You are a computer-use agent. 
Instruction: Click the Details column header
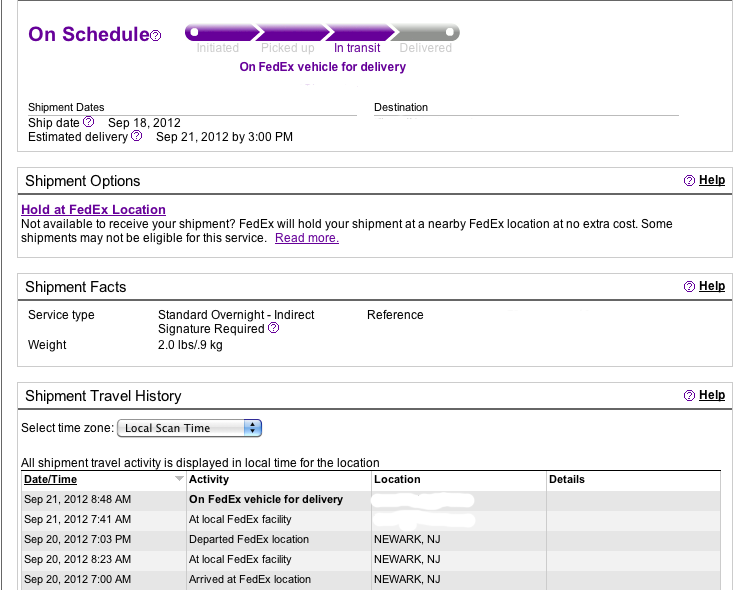pos(567,479)
